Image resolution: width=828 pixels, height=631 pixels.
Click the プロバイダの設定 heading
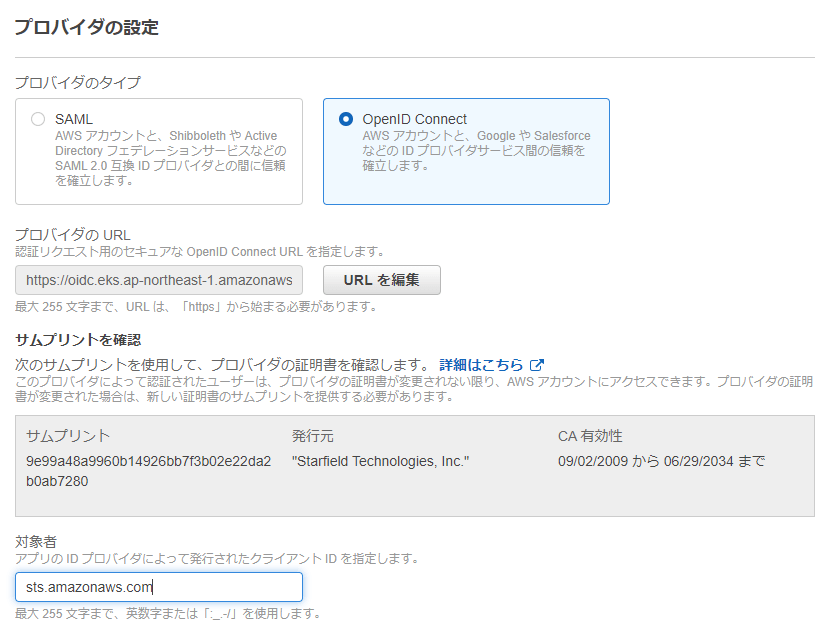[x=87, y=27]
